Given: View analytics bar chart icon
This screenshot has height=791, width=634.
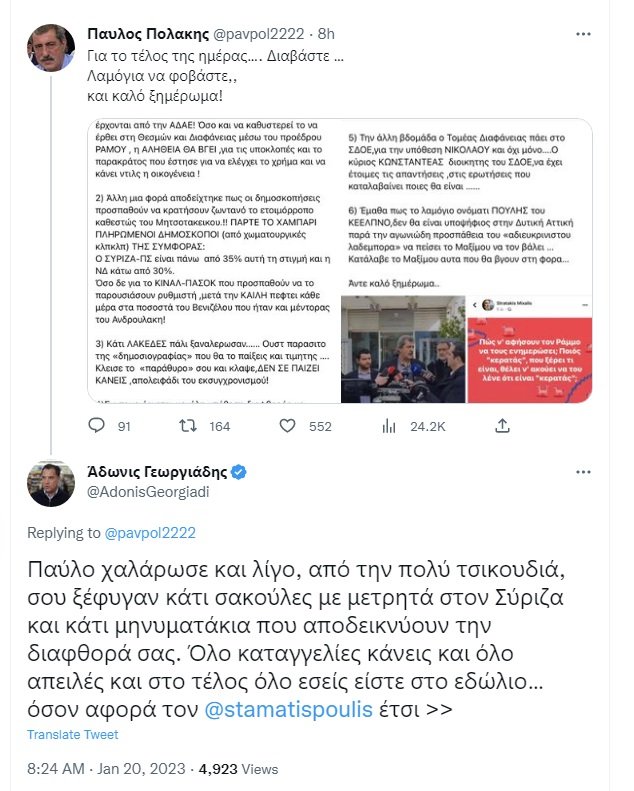Looking at the screenshot, I should coord(389,426).
